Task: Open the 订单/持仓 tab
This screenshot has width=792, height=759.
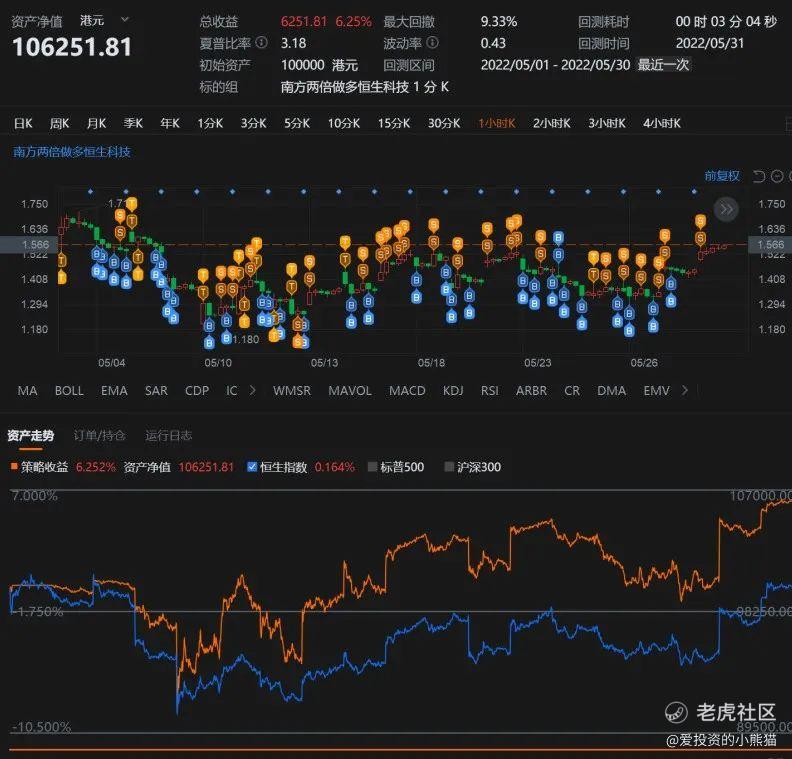Action: click(100, 436)
